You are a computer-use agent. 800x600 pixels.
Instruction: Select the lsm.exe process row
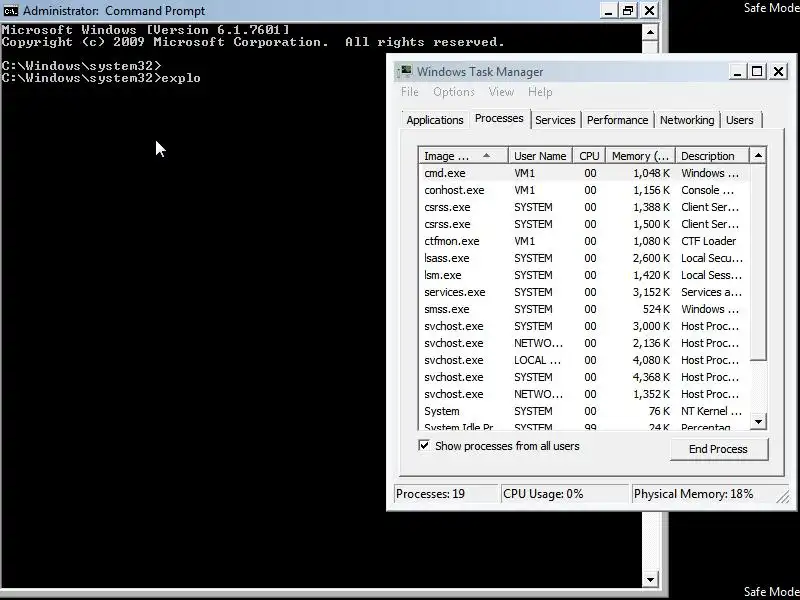[584, 275]
